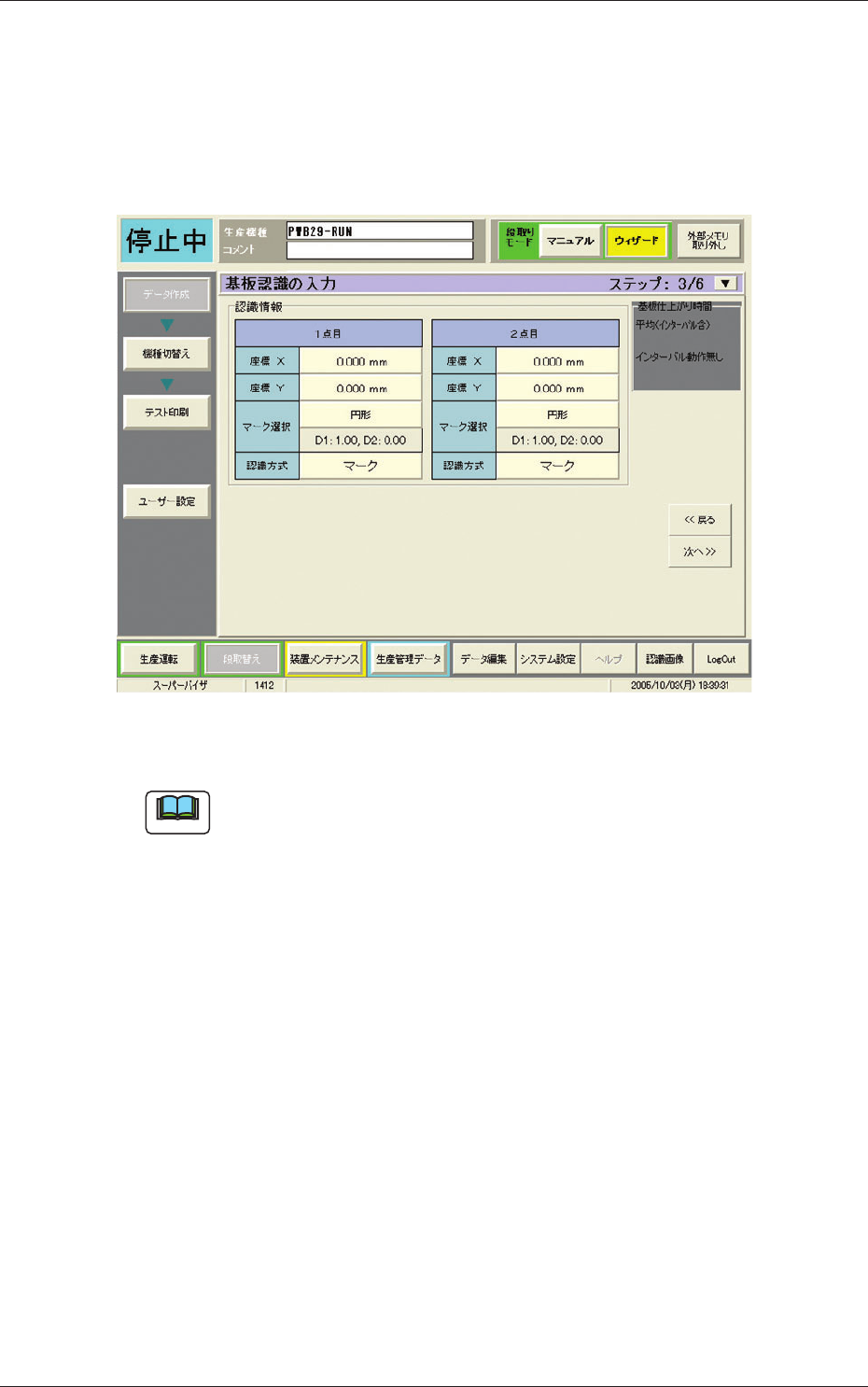
Task: Click the マーク選択 label for 1点目
Action: click(267, 427)
